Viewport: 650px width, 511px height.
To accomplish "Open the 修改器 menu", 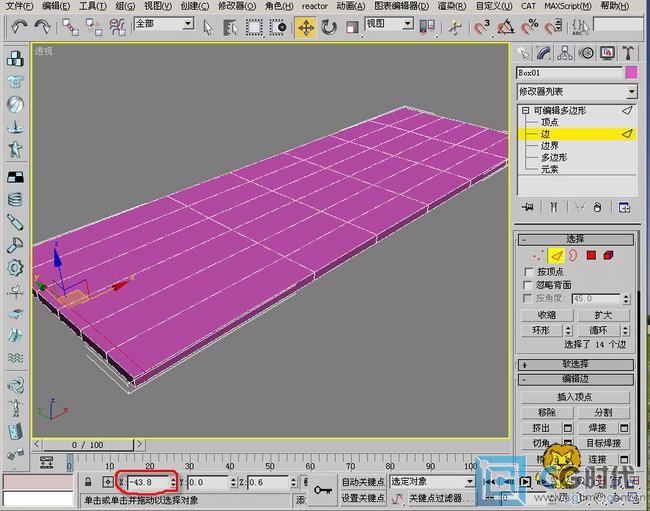I will click(x=237, y=6).
